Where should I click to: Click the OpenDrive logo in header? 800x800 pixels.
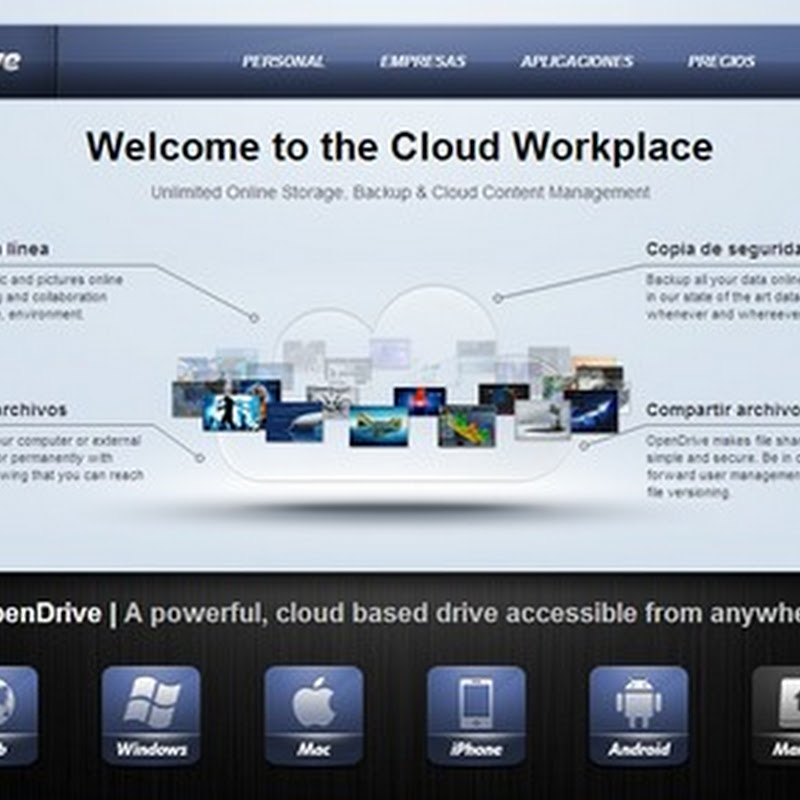tap(11, 61)
